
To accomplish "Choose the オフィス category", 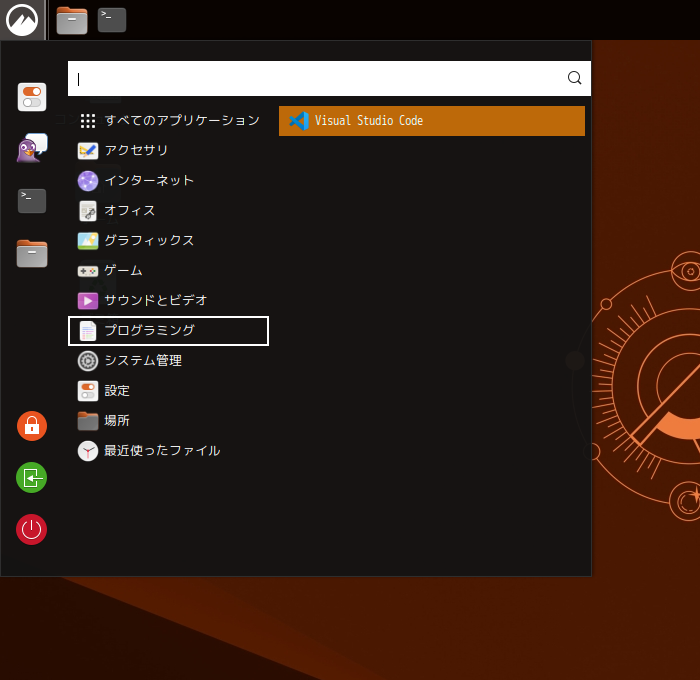I will (168, 211).
